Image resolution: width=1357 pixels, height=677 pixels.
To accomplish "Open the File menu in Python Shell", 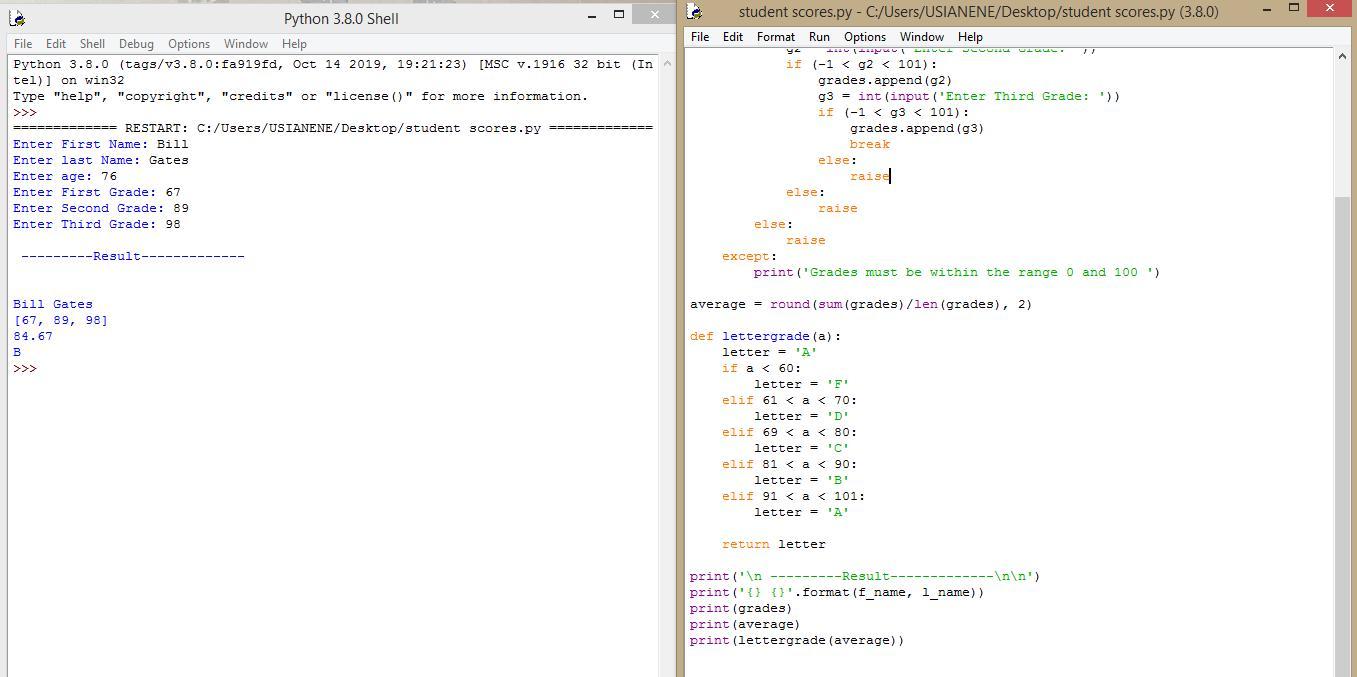I will (x=23, y=44).
